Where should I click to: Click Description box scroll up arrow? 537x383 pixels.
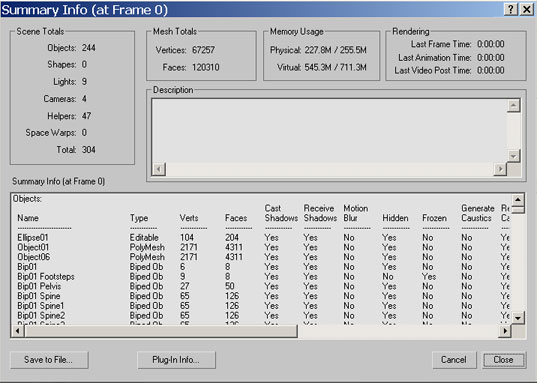pyautogui.click(x=513, y=105)
